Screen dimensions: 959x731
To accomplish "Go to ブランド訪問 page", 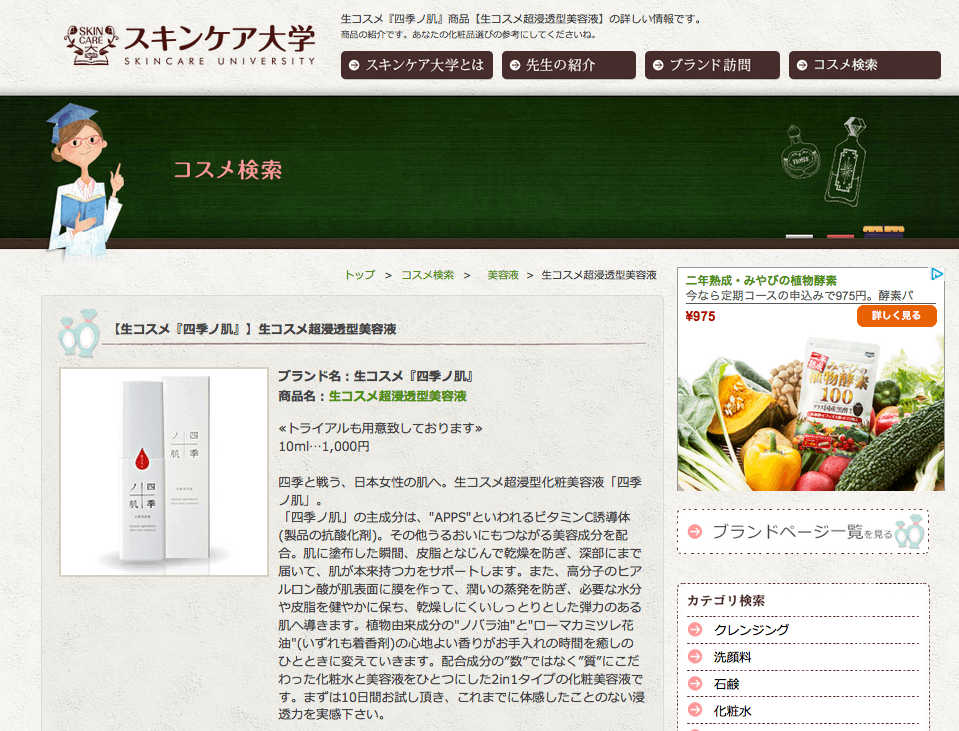I will [712, 65].
